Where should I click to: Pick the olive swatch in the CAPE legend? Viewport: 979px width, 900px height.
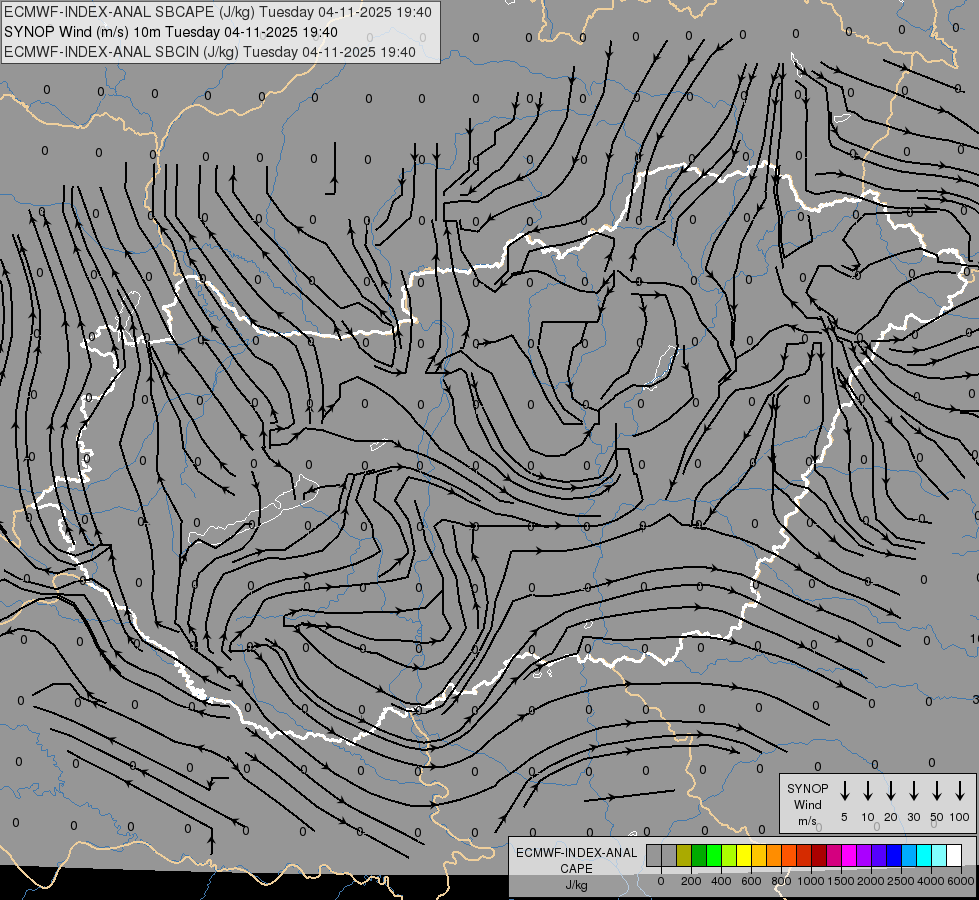coord(684,855)
